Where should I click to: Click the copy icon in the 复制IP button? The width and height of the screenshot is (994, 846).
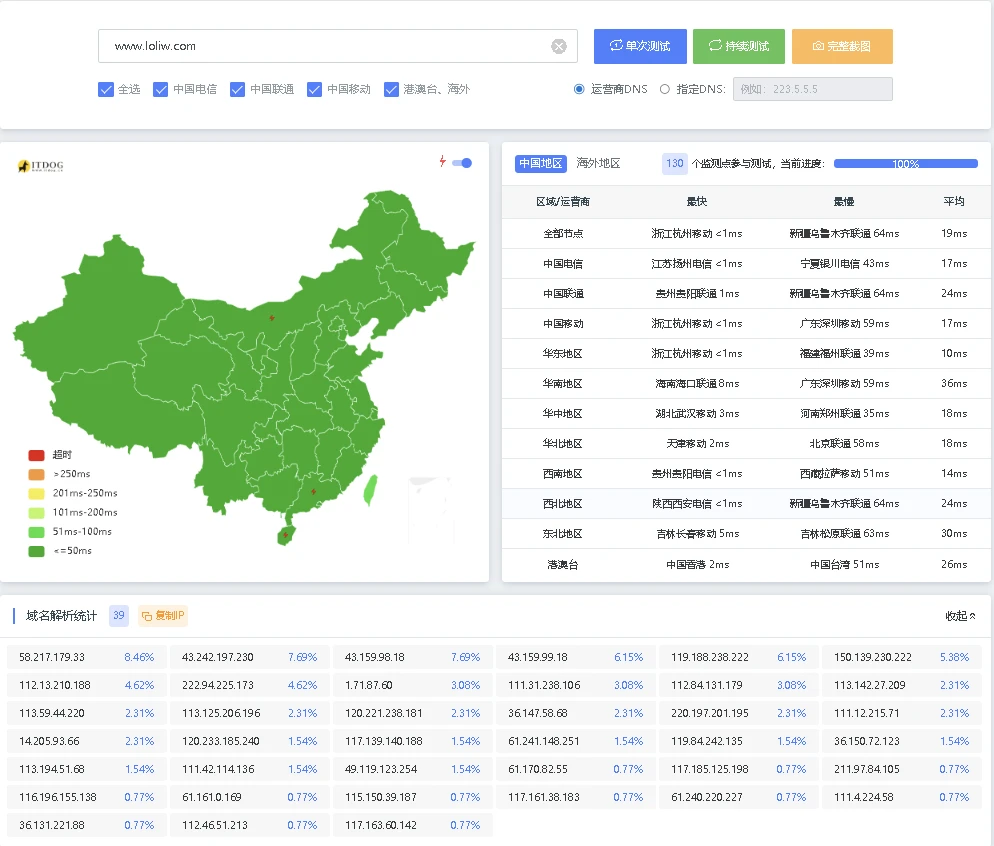146,616
